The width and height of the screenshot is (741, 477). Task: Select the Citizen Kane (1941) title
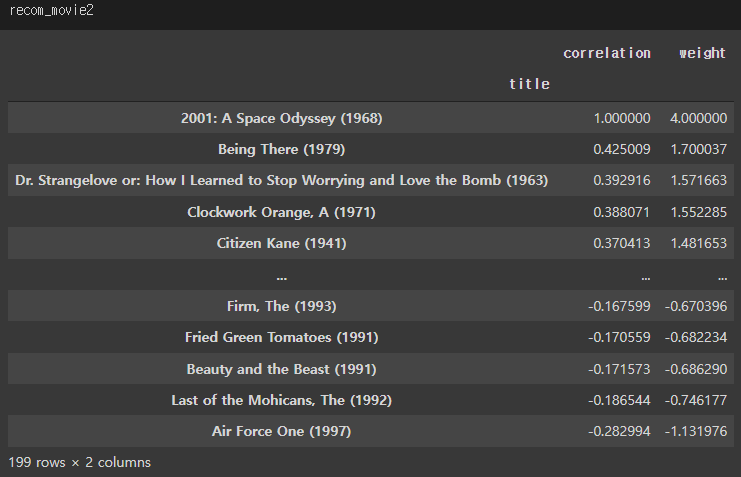(282, 243)
